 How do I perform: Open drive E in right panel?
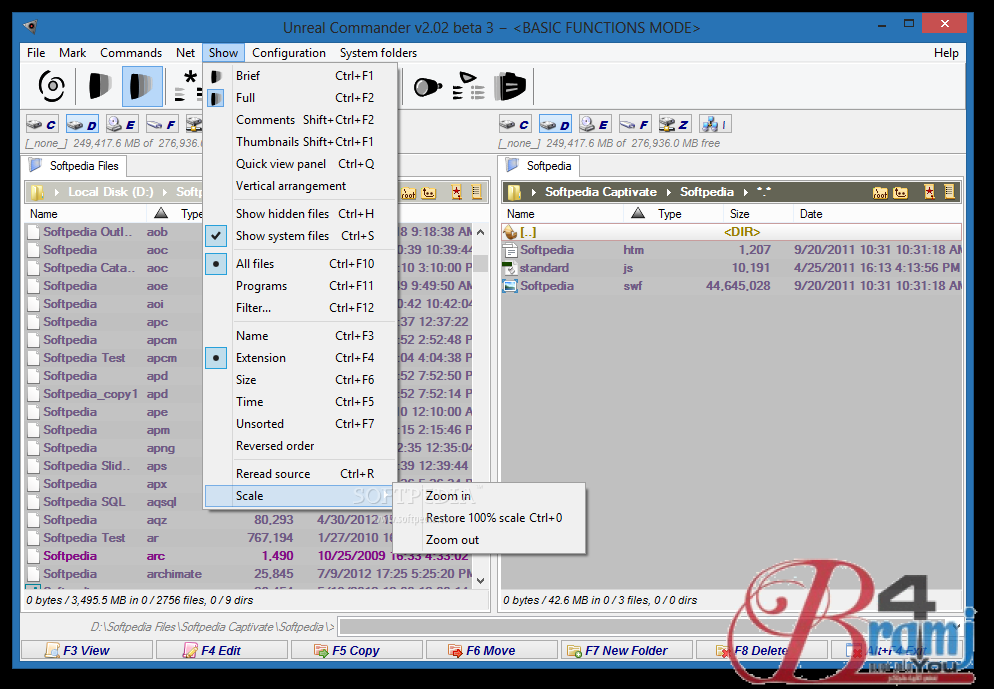tap(596, 125)
